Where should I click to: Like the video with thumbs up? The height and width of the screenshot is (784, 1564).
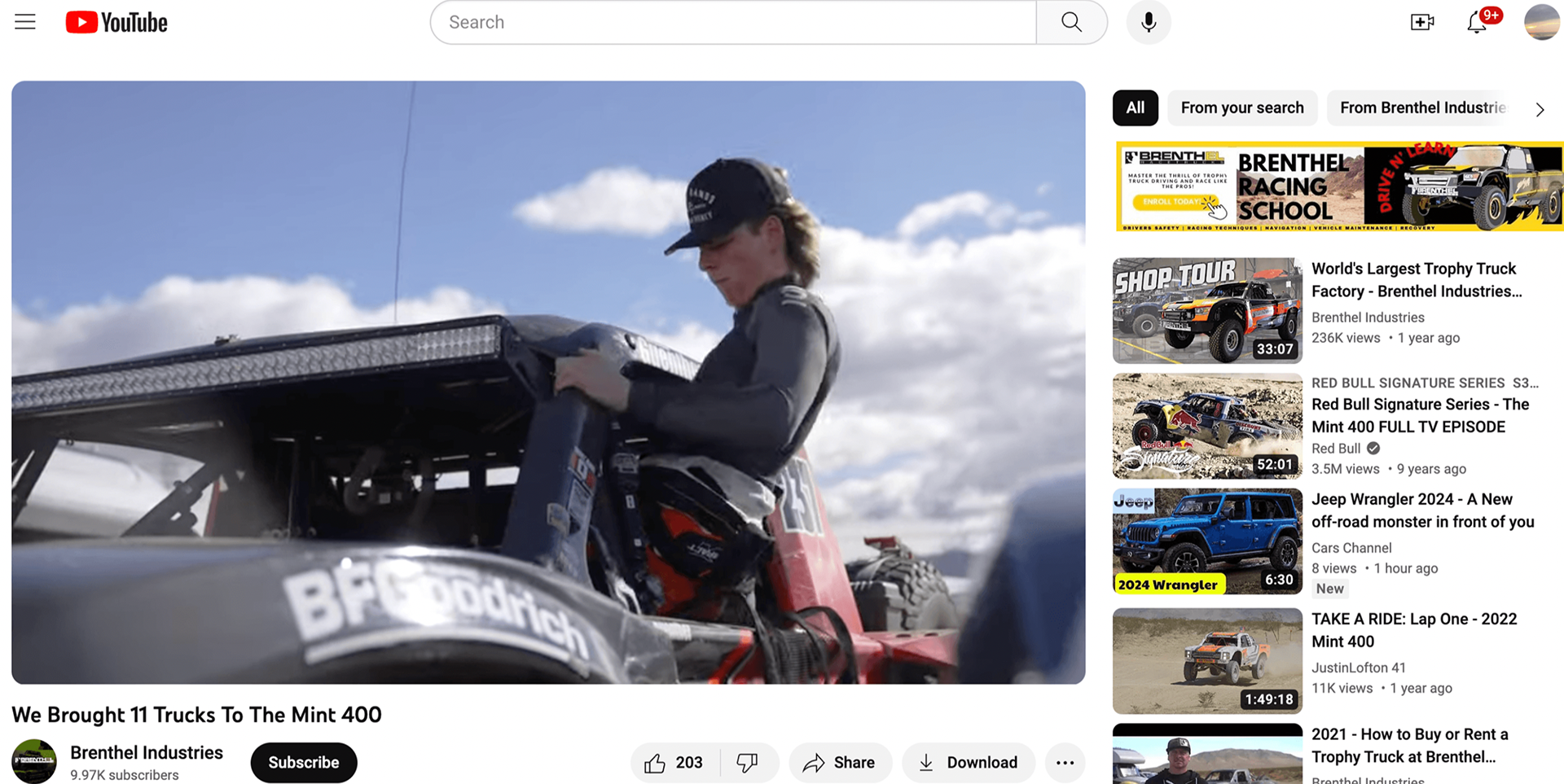click(674, 763)
